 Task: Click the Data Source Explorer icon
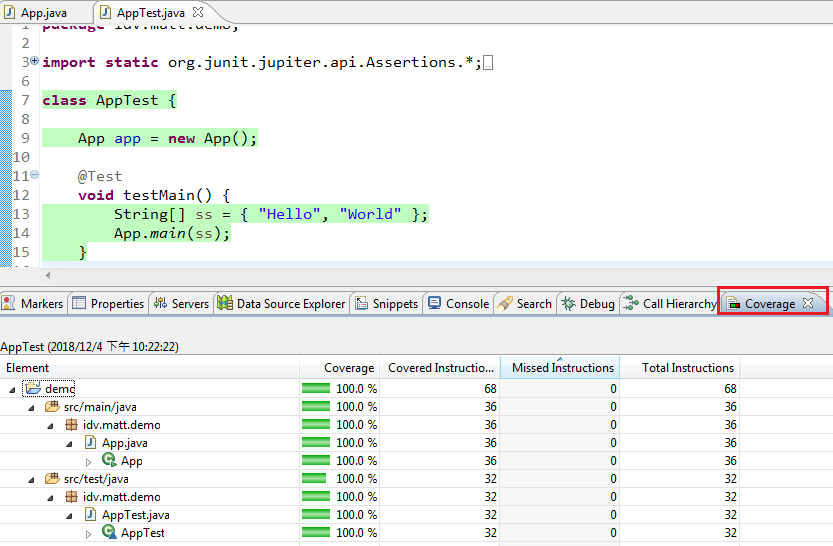pyautogui.click(x=225, y=304)
